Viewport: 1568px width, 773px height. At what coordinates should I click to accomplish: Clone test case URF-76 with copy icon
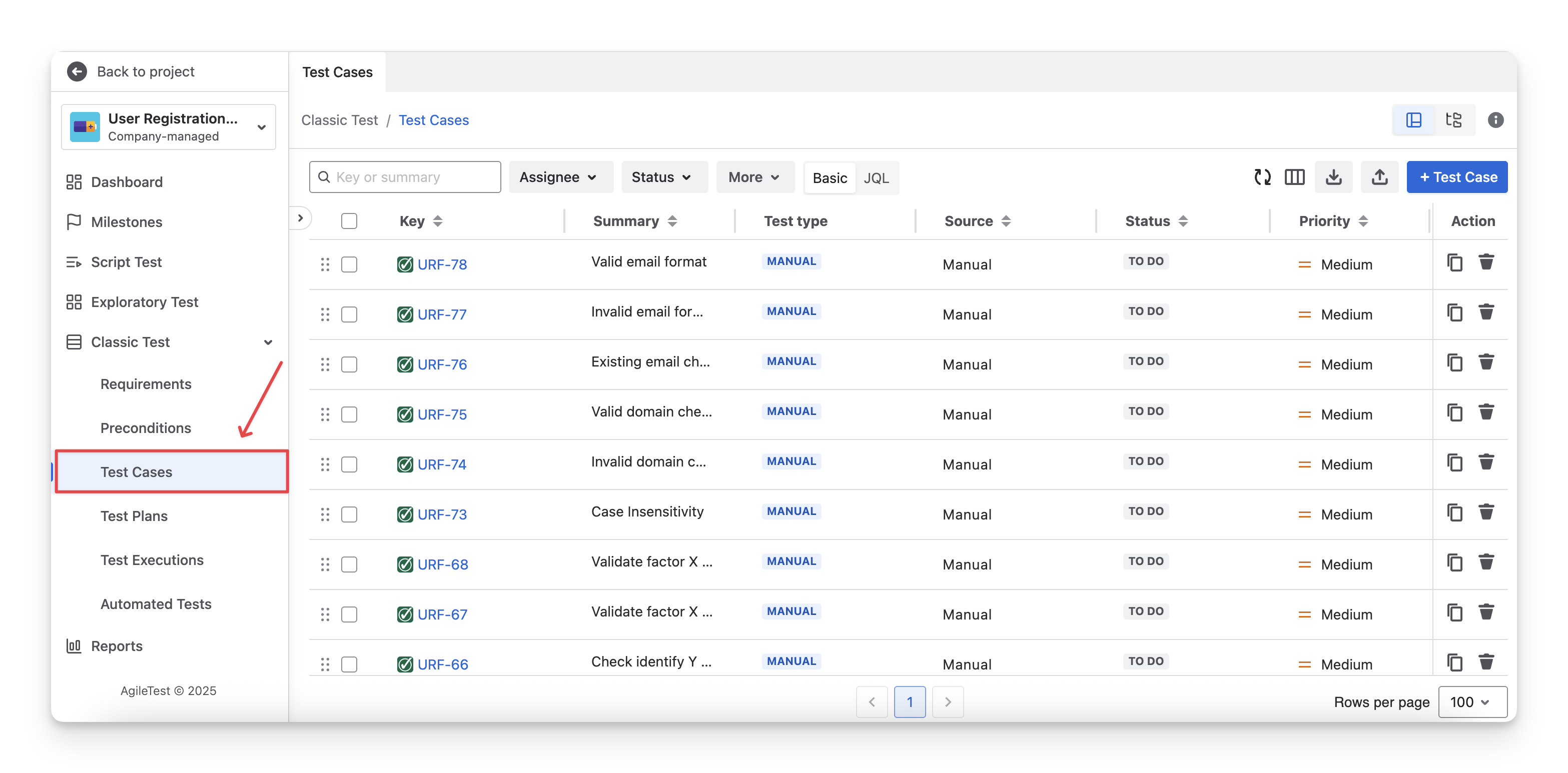pos(1454,362)
